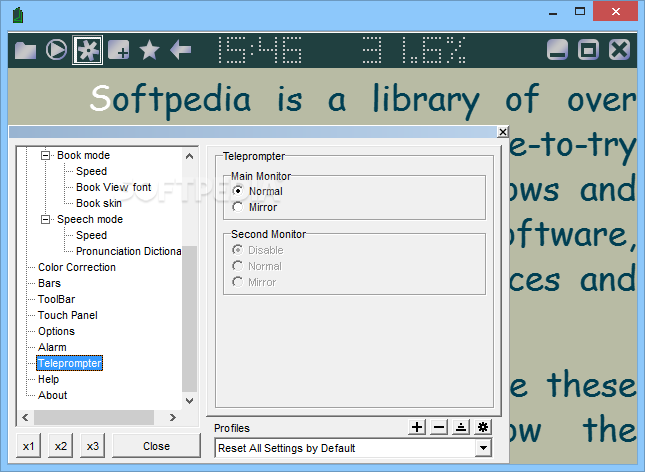Screen dimensions: 645x472
Task: Add bookmark with the plus-page icon
Action: [x=118, y=50]
